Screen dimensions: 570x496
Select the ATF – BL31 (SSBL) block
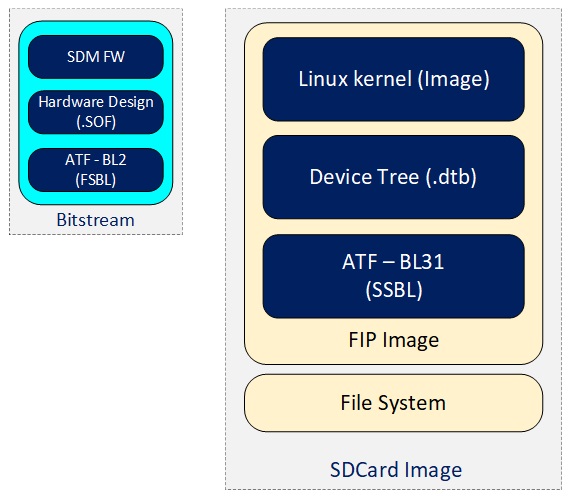point(394,276)
